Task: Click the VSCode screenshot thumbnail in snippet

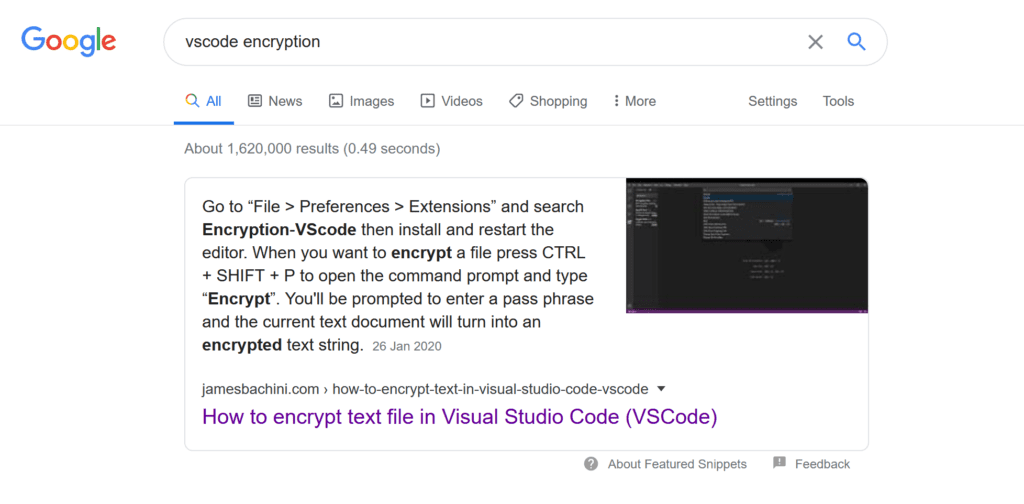Action: tap(746, 245)
